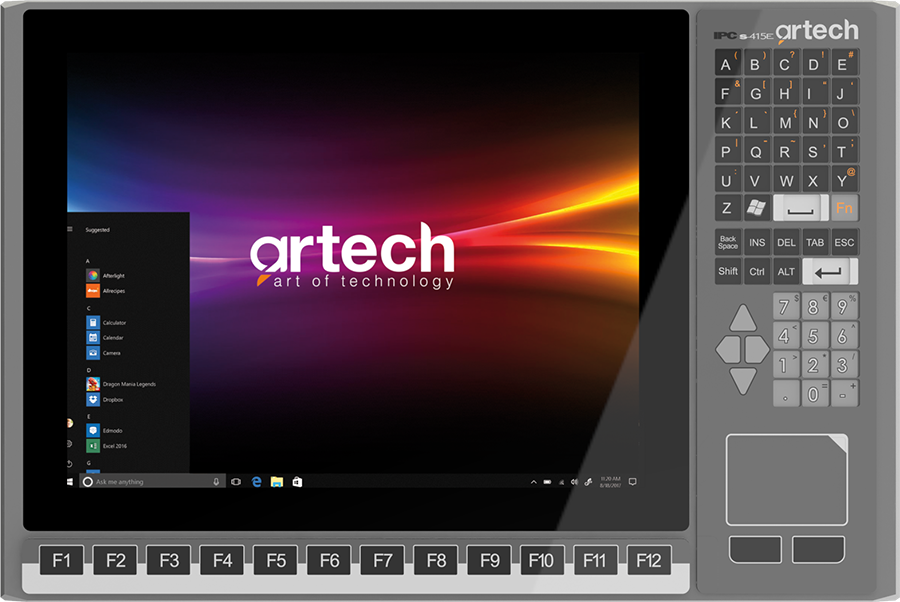This screenshot has height=602, width=900.
Task: Click the Ask me anything search box
Action: (151, 482)
